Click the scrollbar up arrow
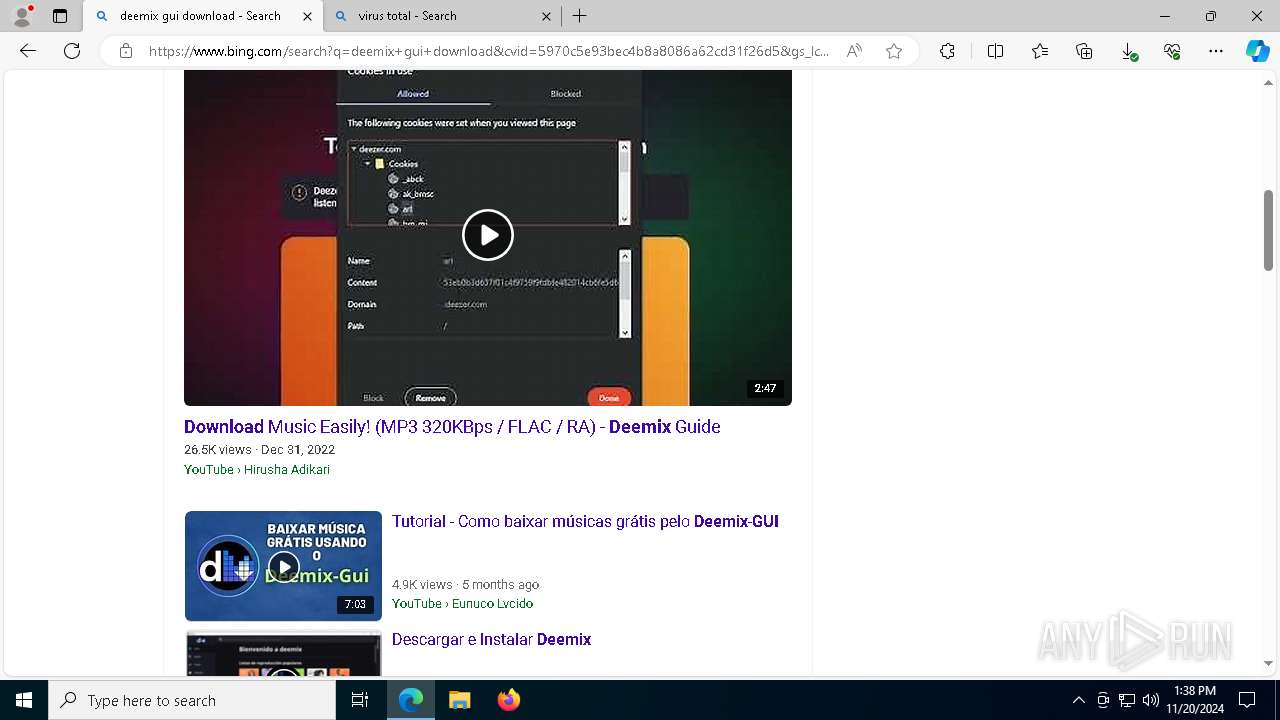The height and width of the screenshot is (720, 1280). coord(1269,83)
